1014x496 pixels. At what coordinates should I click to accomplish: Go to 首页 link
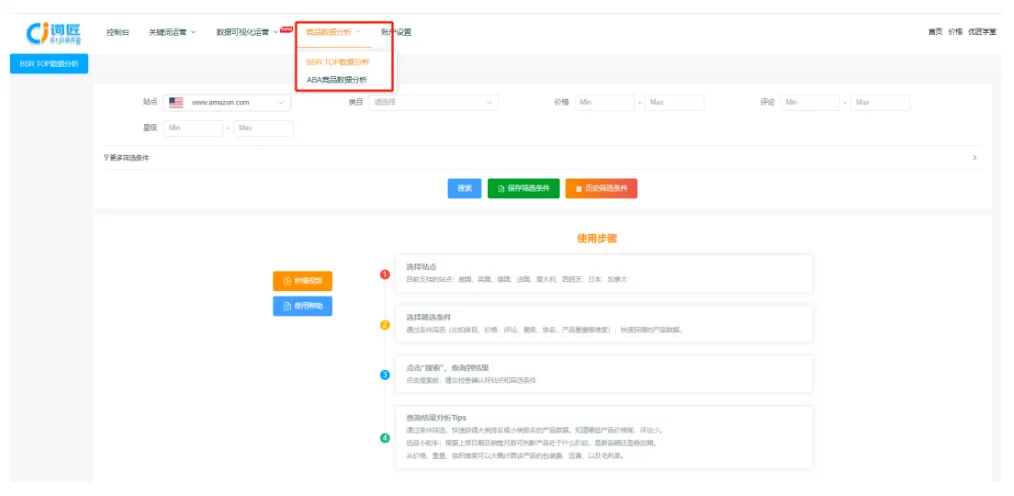coord(935,32)
